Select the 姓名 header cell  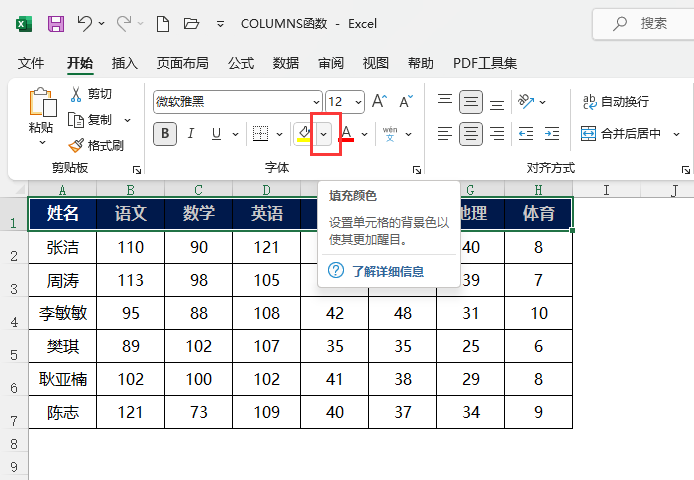point(62,213)
